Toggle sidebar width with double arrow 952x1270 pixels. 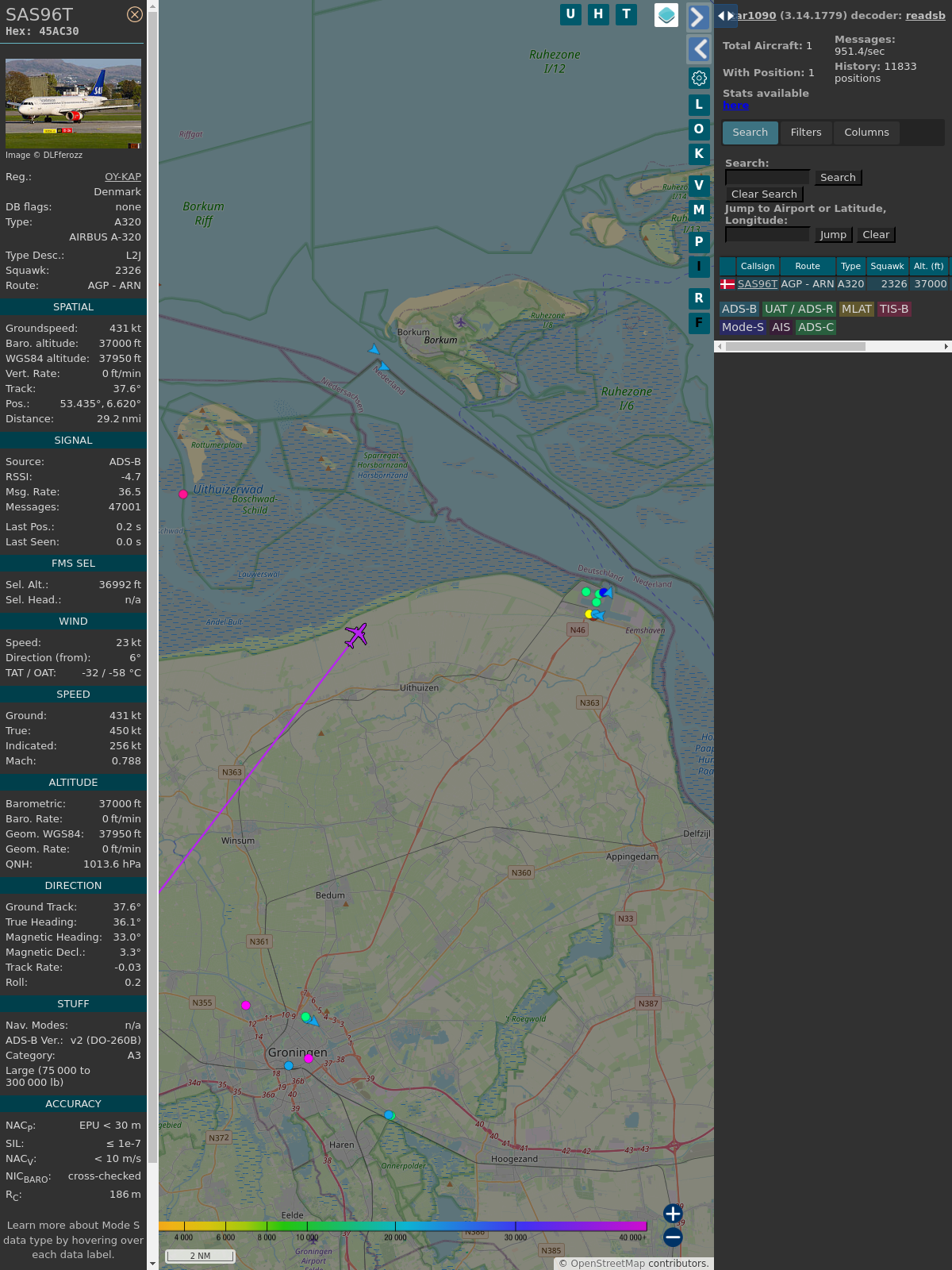pos(725,16)
